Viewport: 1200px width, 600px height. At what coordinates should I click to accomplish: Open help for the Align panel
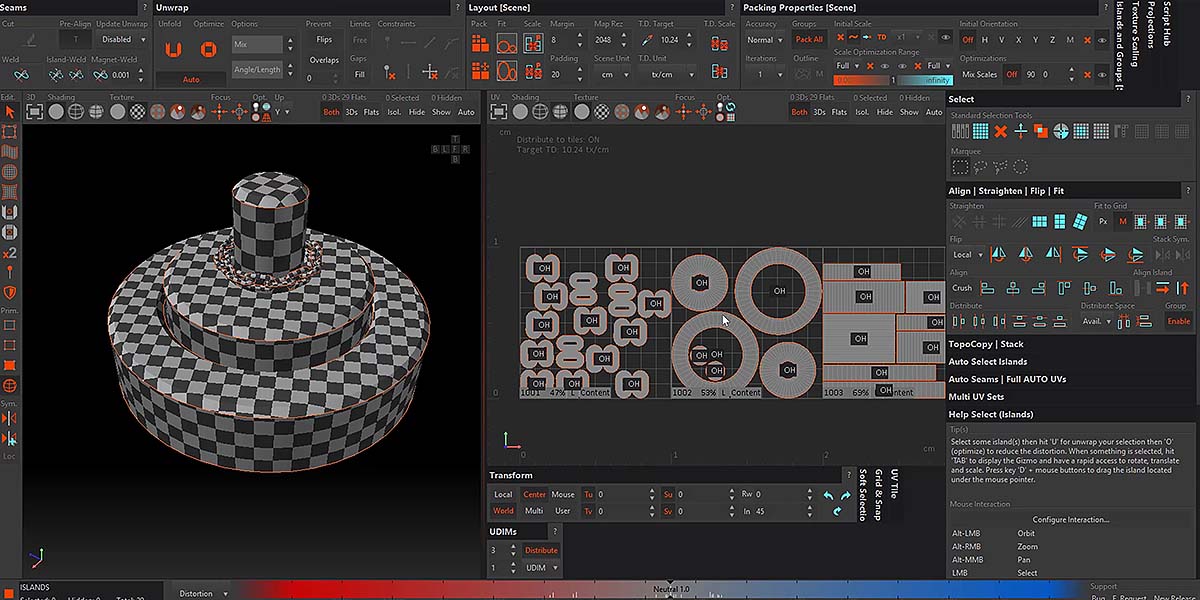click(x=1186, y=190)
